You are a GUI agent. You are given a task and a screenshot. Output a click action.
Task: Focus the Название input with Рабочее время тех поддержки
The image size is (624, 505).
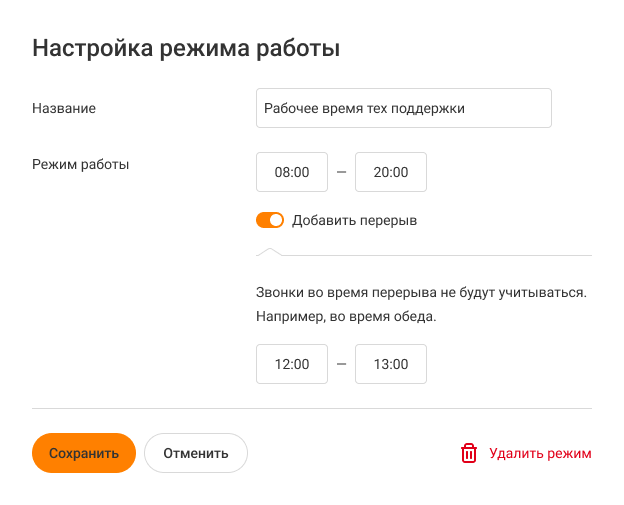point(403,108)
